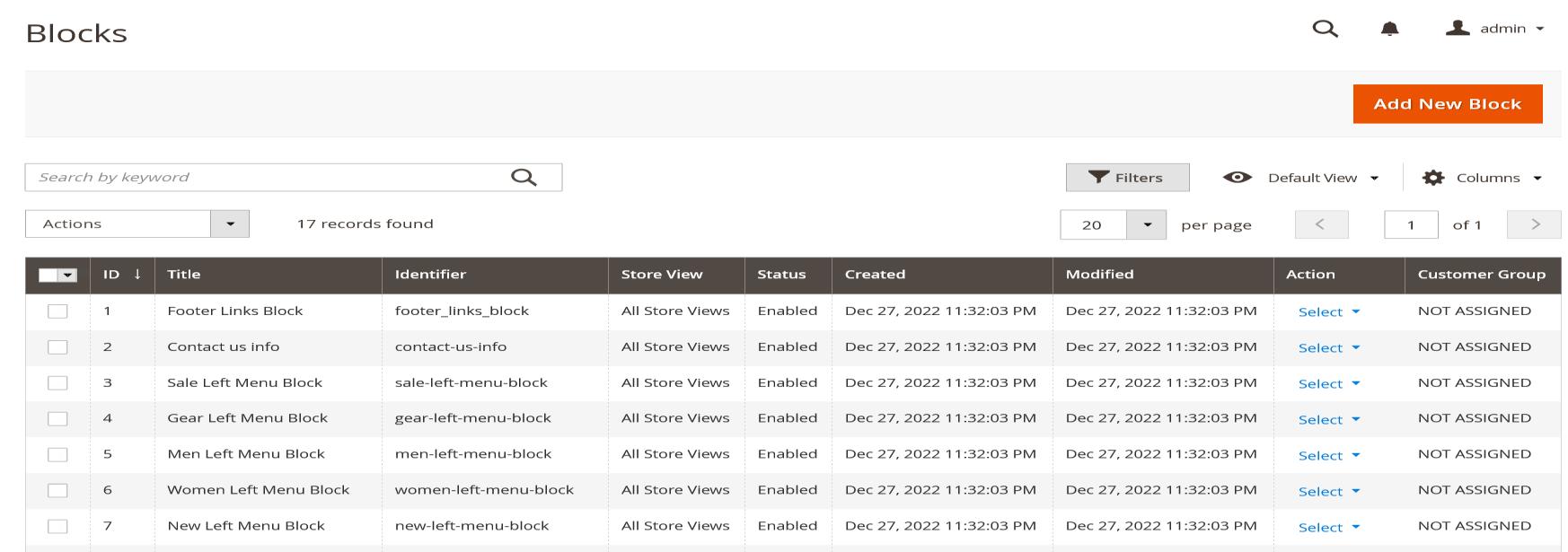Open the Filters button
The image size is (1568, 552).
pos(1127,178)
